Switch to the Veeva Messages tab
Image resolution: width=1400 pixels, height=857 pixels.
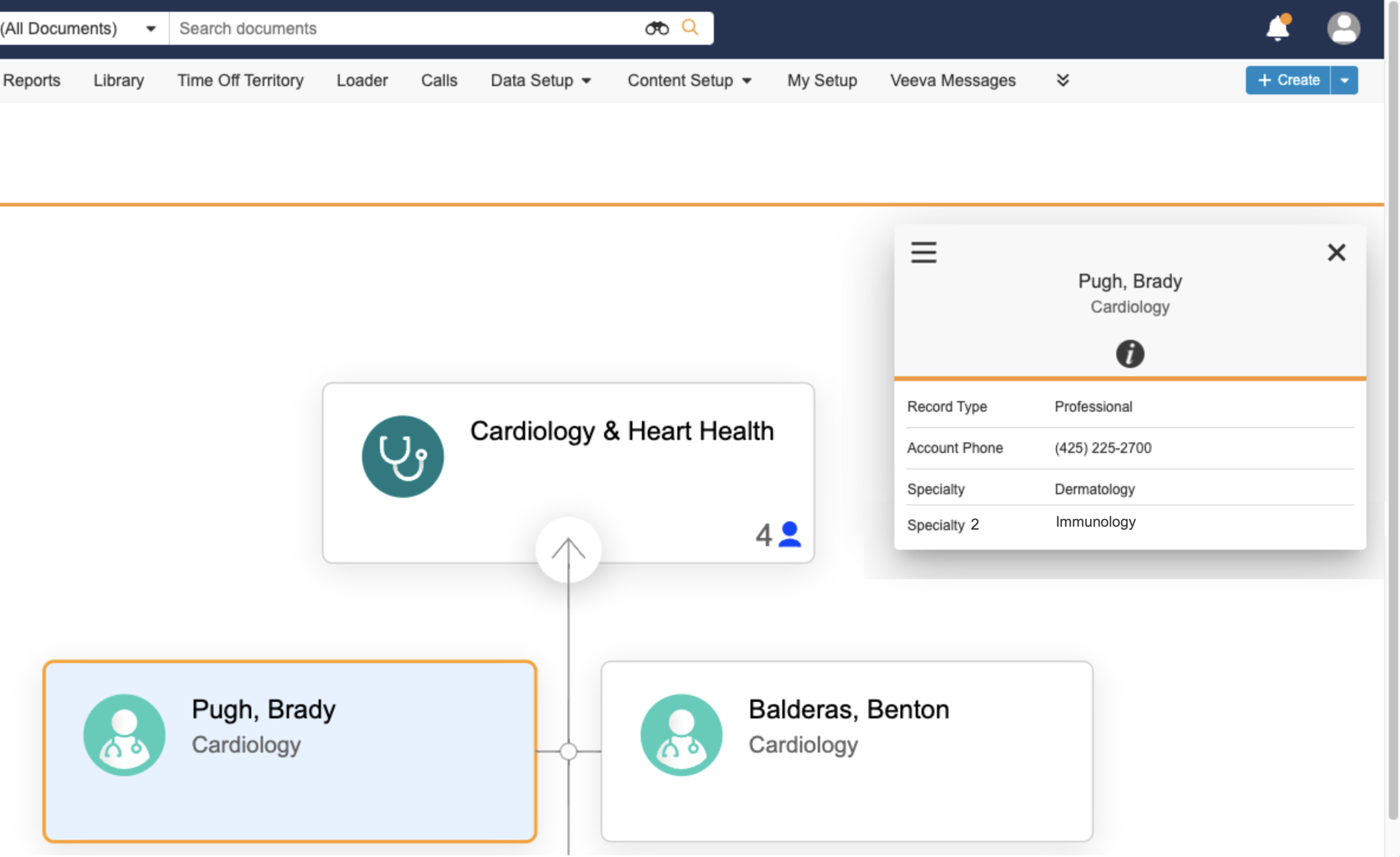[952, 80]
